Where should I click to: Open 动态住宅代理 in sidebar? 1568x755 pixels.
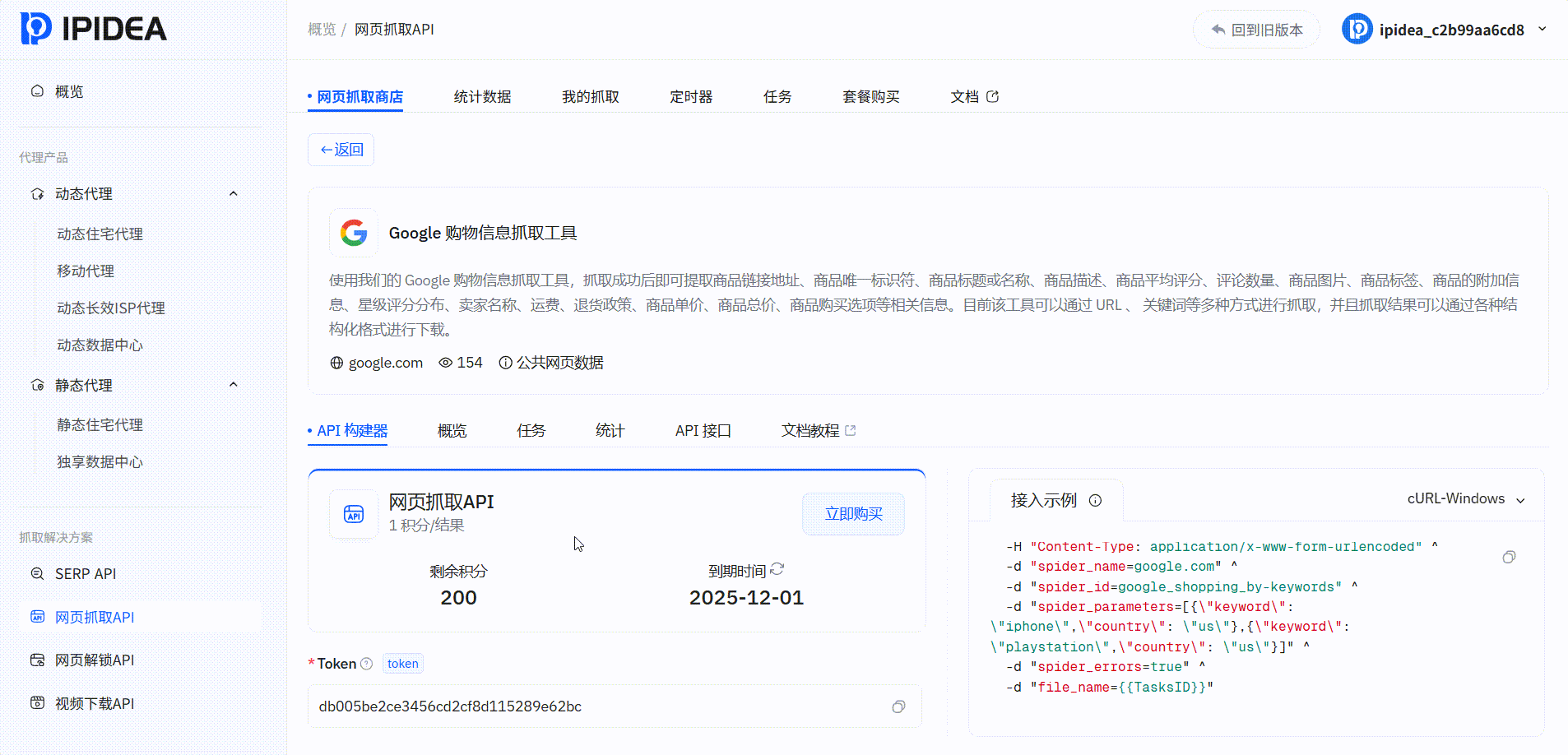click(100, 234)
